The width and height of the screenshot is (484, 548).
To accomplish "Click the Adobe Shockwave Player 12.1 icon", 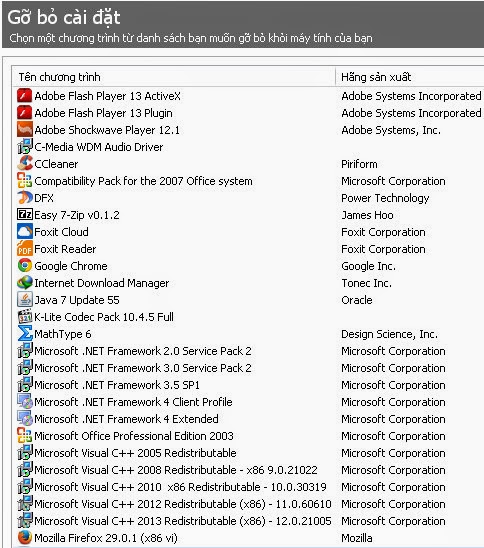I will point(25,130).
